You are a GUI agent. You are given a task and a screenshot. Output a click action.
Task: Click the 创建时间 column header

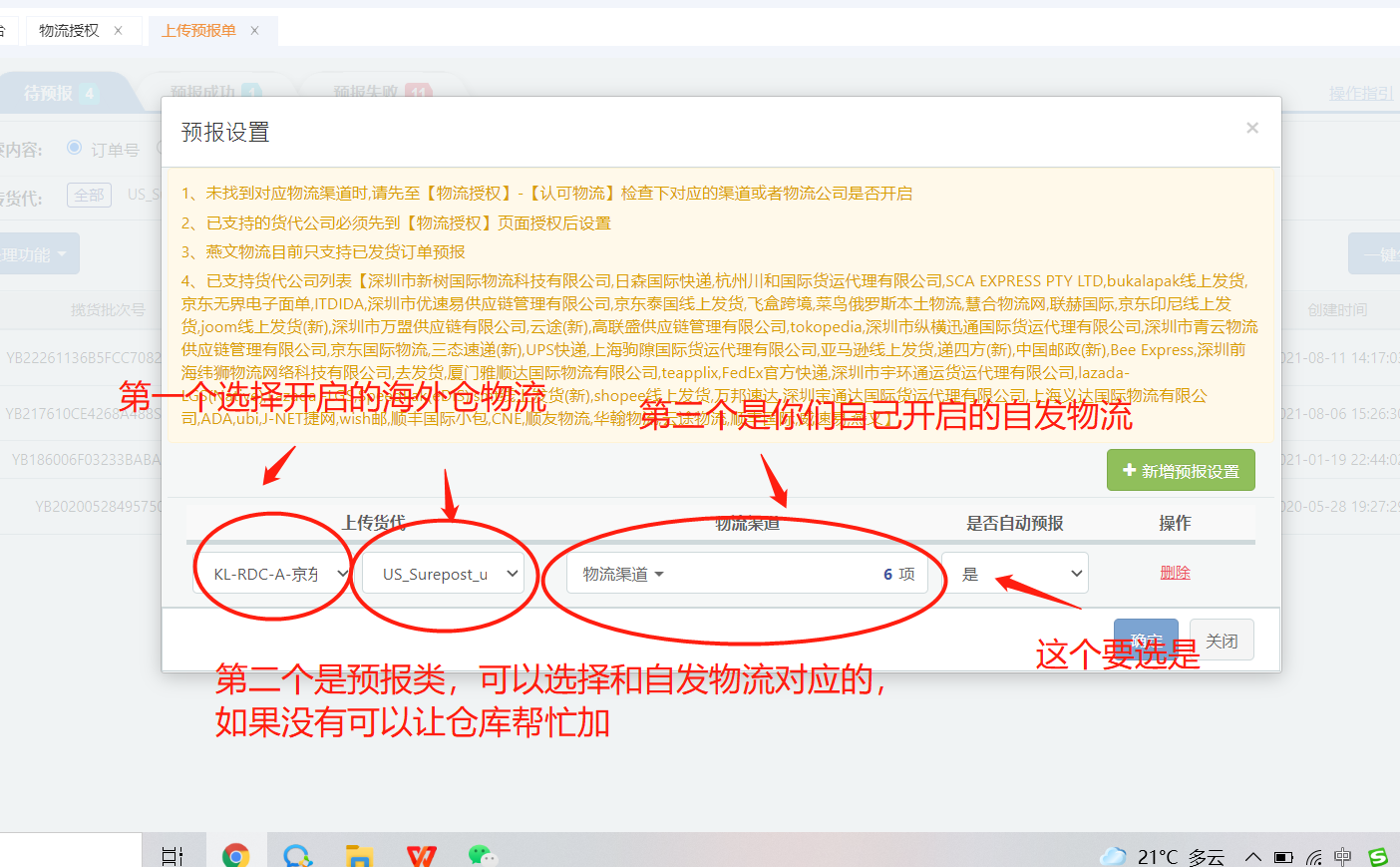(1337, 310)
